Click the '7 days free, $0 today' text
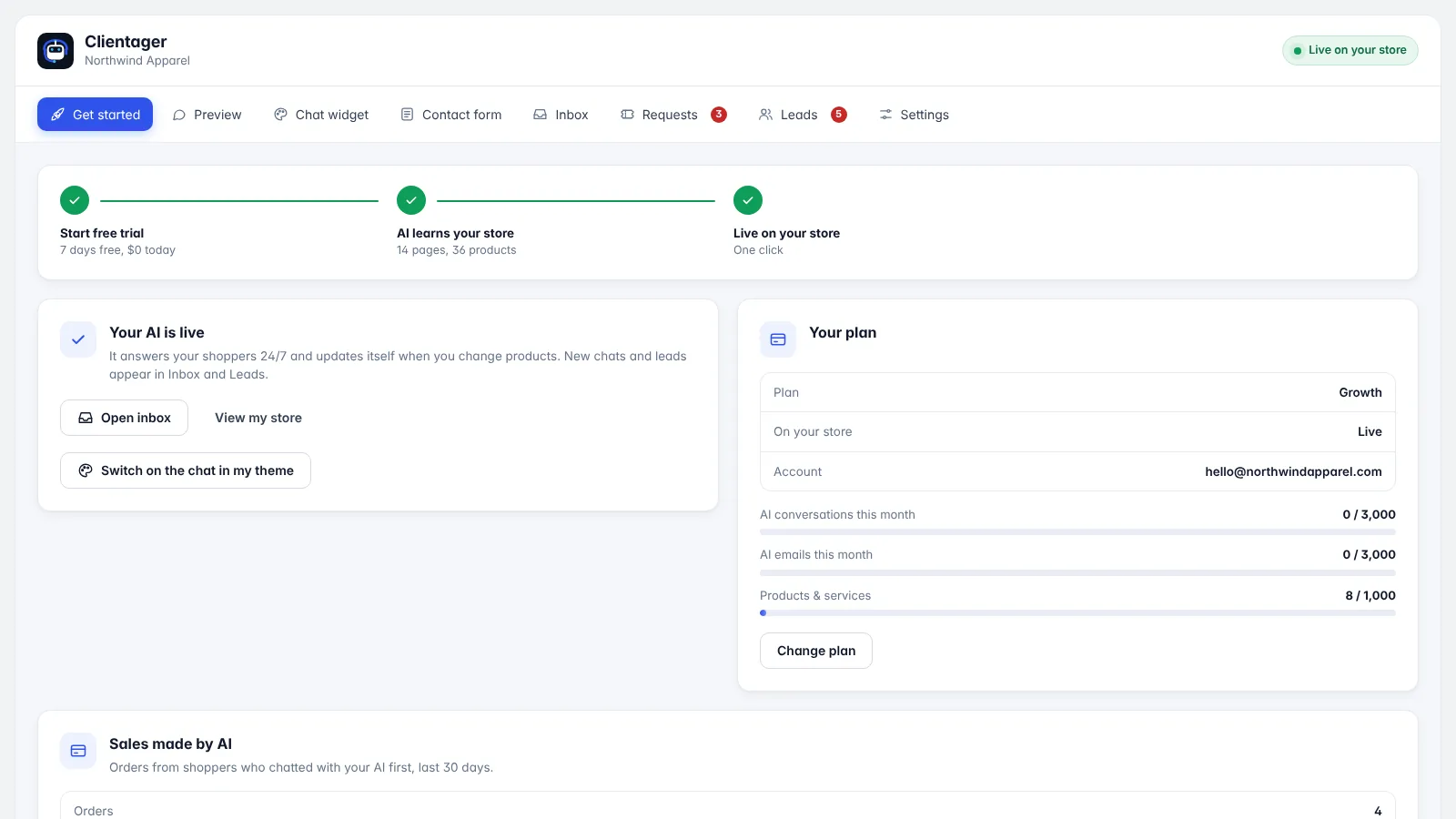This screenshot has width=1456, height=819. tap(117, 250)
